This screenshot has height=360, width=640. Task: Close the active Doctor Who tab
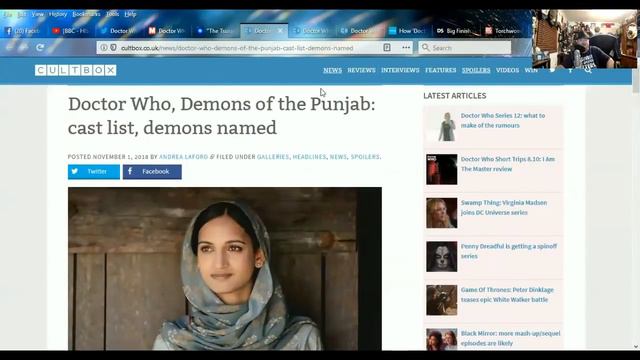[280, 31]
